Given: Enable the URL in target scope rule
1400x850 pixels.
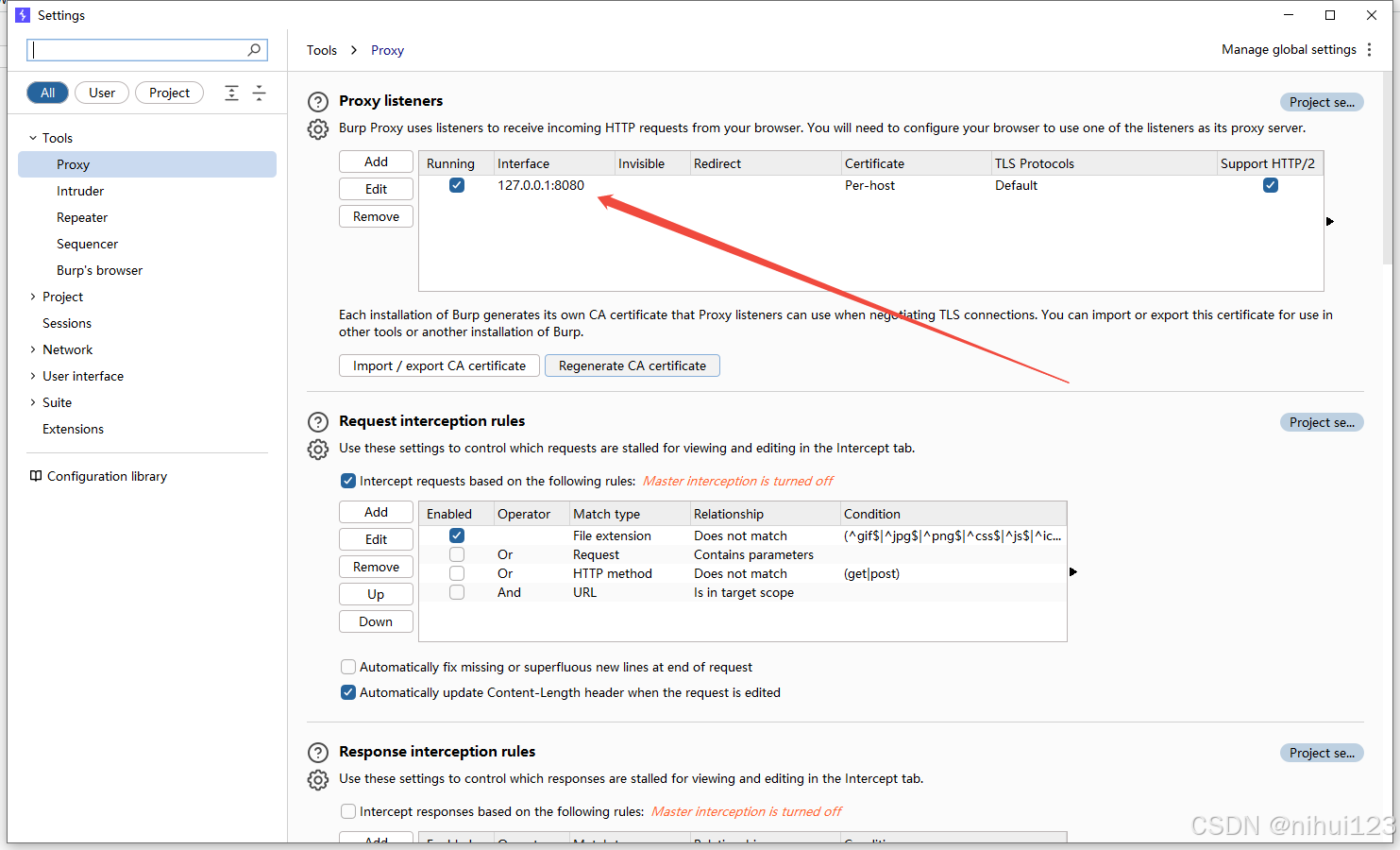Looking at the screenshot, I should (x=457, y=592).
